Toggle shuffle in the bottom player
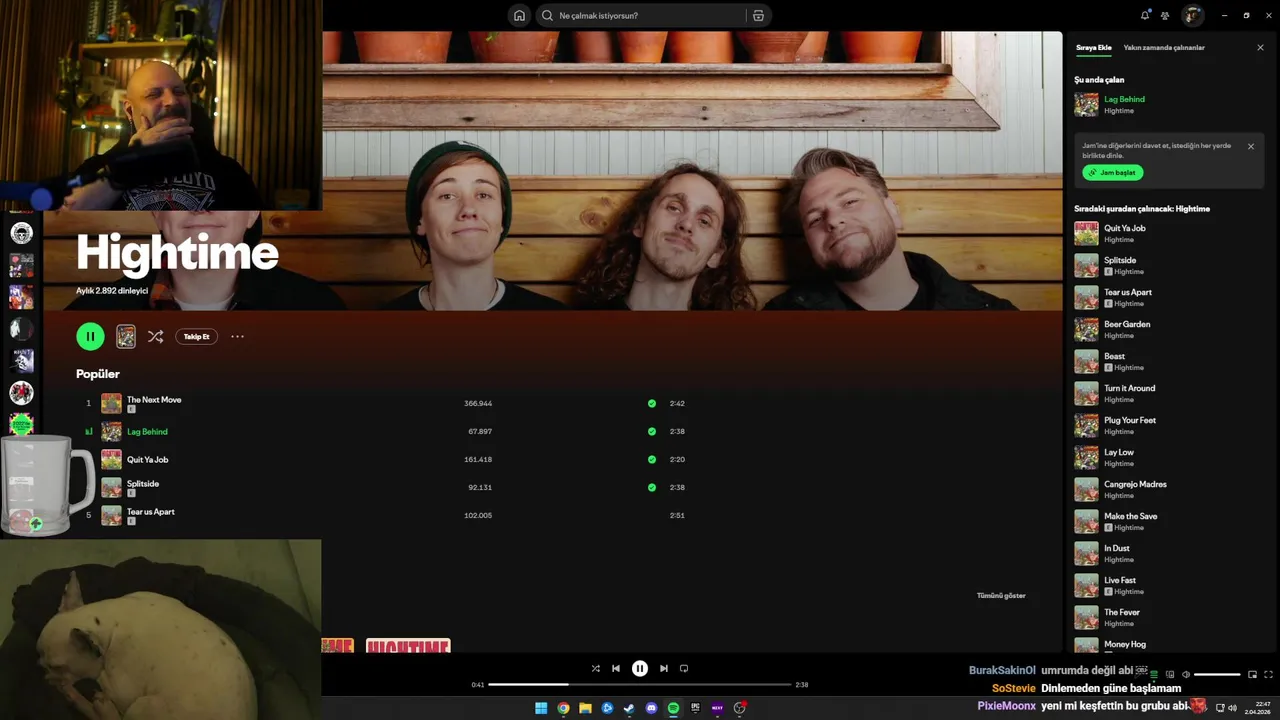The height and width of the screenshot is (720, 1280). click(595, 668)
